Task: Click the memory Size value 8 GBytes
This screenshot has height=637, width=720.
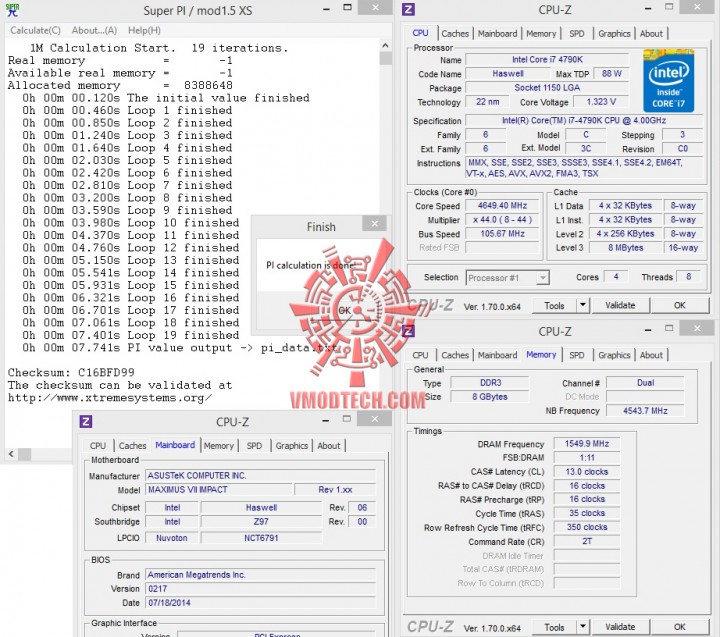Action: [489, 397]
